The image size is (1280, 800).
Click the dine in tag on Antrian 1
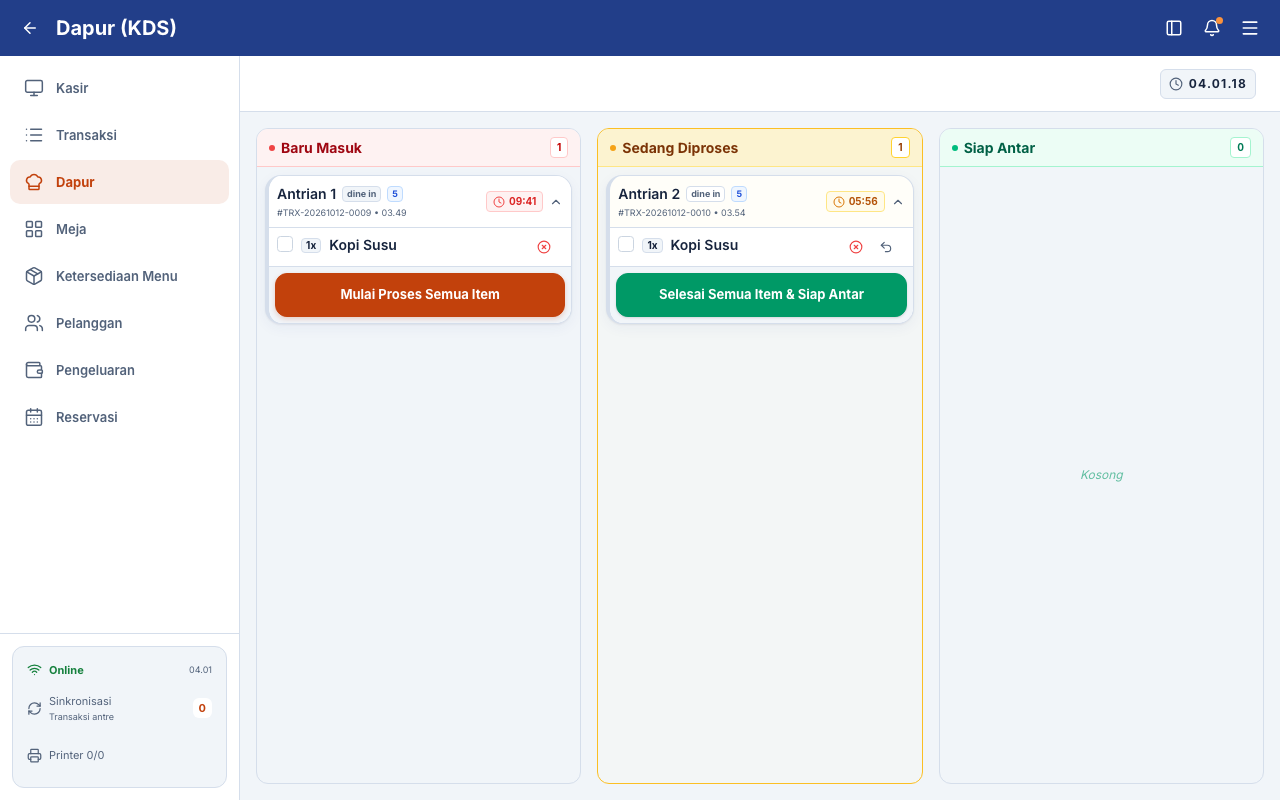(362, 194)
